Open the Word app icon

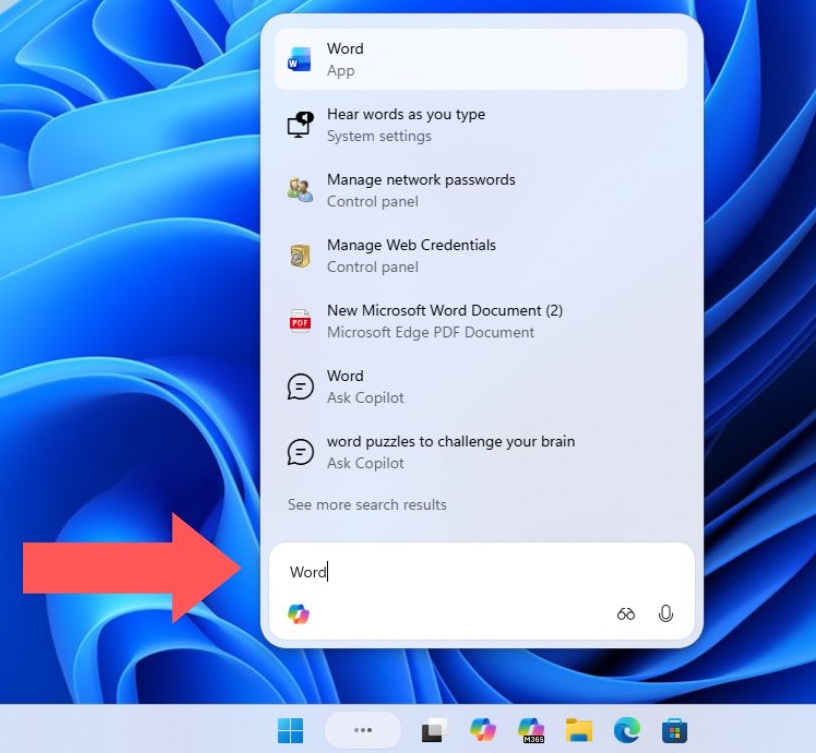[298, 57]
